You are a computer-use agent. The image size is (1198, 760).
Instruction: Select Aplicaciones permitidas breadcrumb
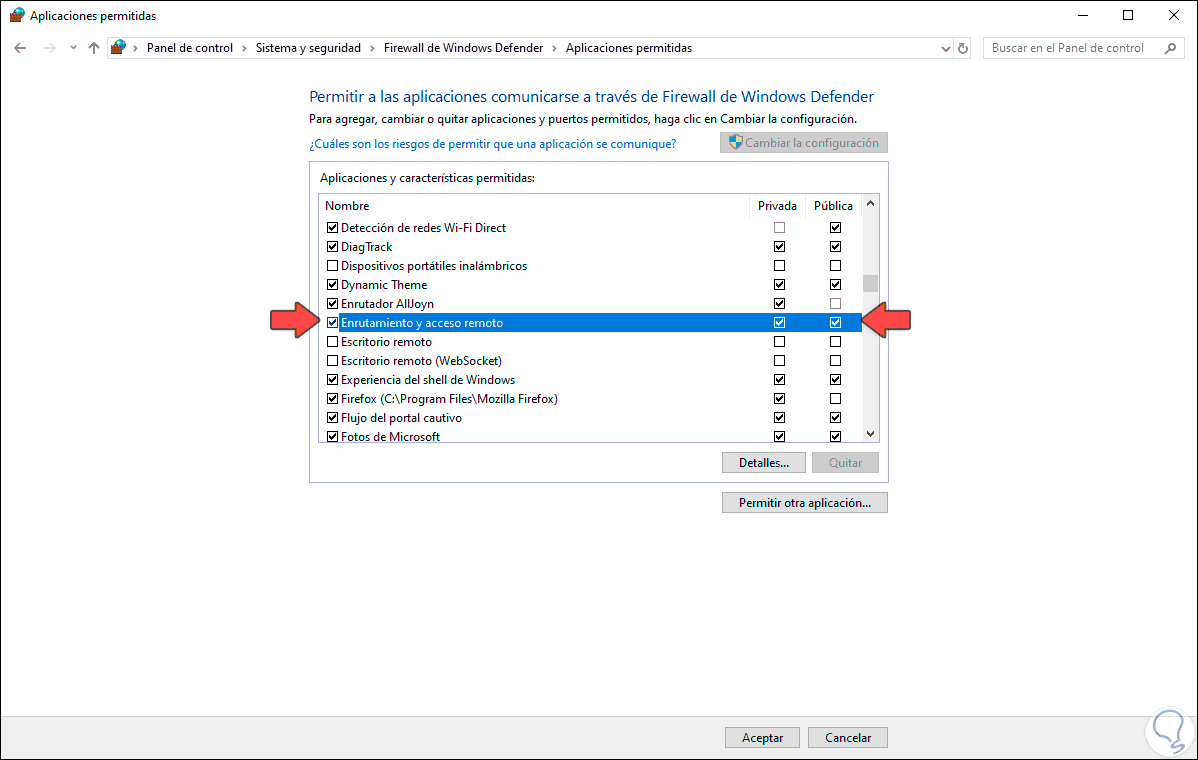[x=629, y=48]
